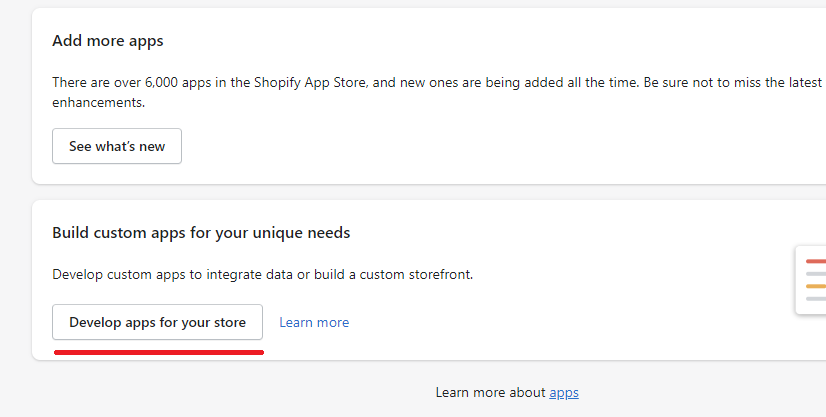The width and height of the screenshot is (826, 417).
Task: Click the bottom gray line in illustration
Action: (x=816, y=299)
